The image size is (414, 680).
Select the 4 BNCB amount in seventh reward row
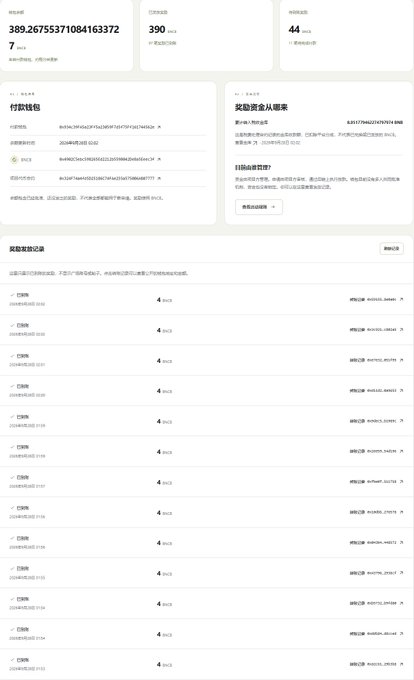coord(164,482)
